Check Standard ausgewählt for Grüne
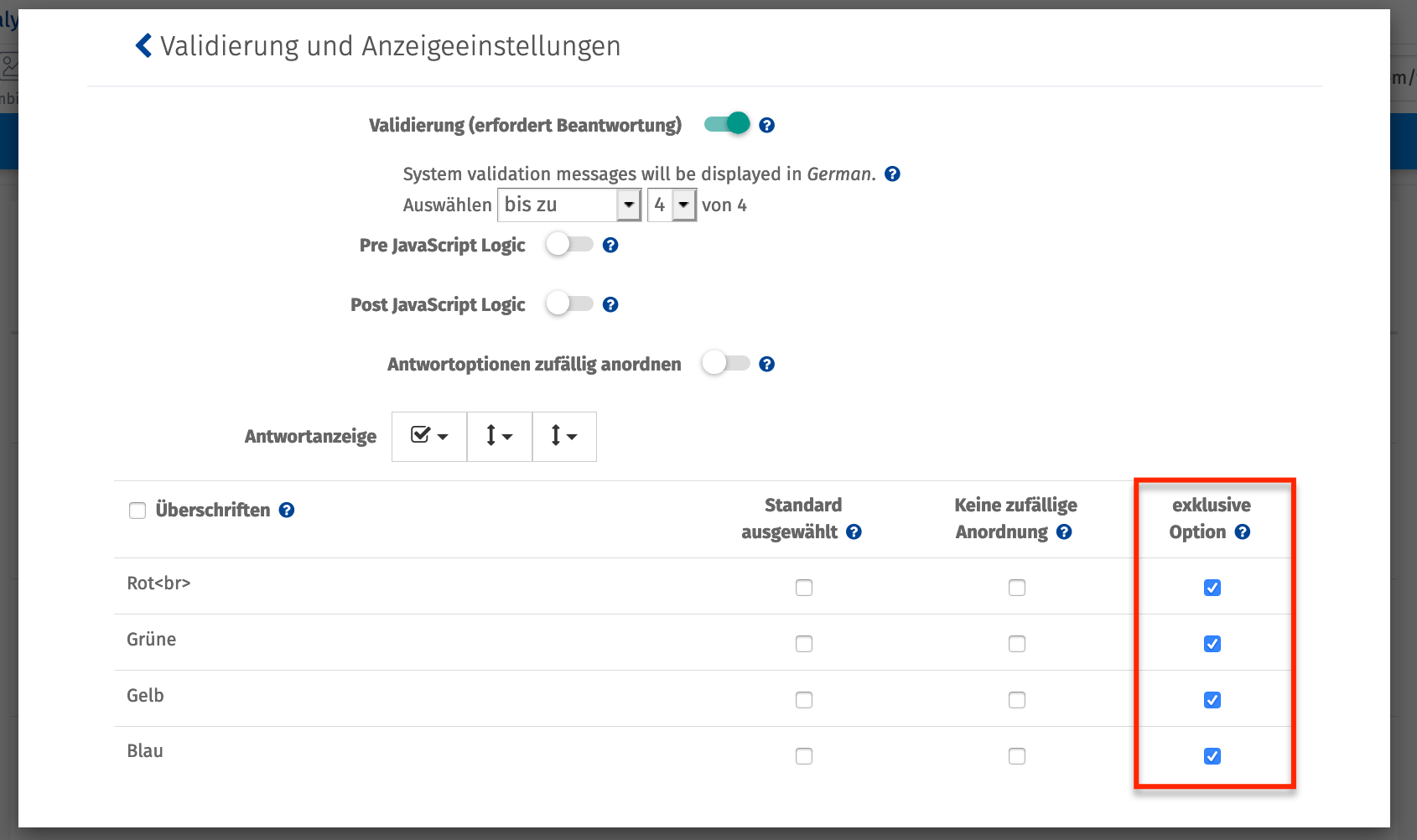Screen dimensions: 1417x840 coord(803,643)
